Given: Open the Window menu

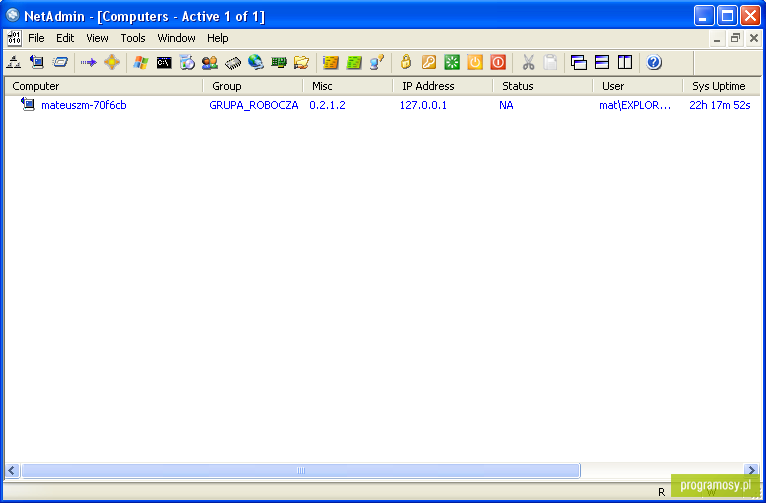Looking at the screenshot, I should [176, 38].
